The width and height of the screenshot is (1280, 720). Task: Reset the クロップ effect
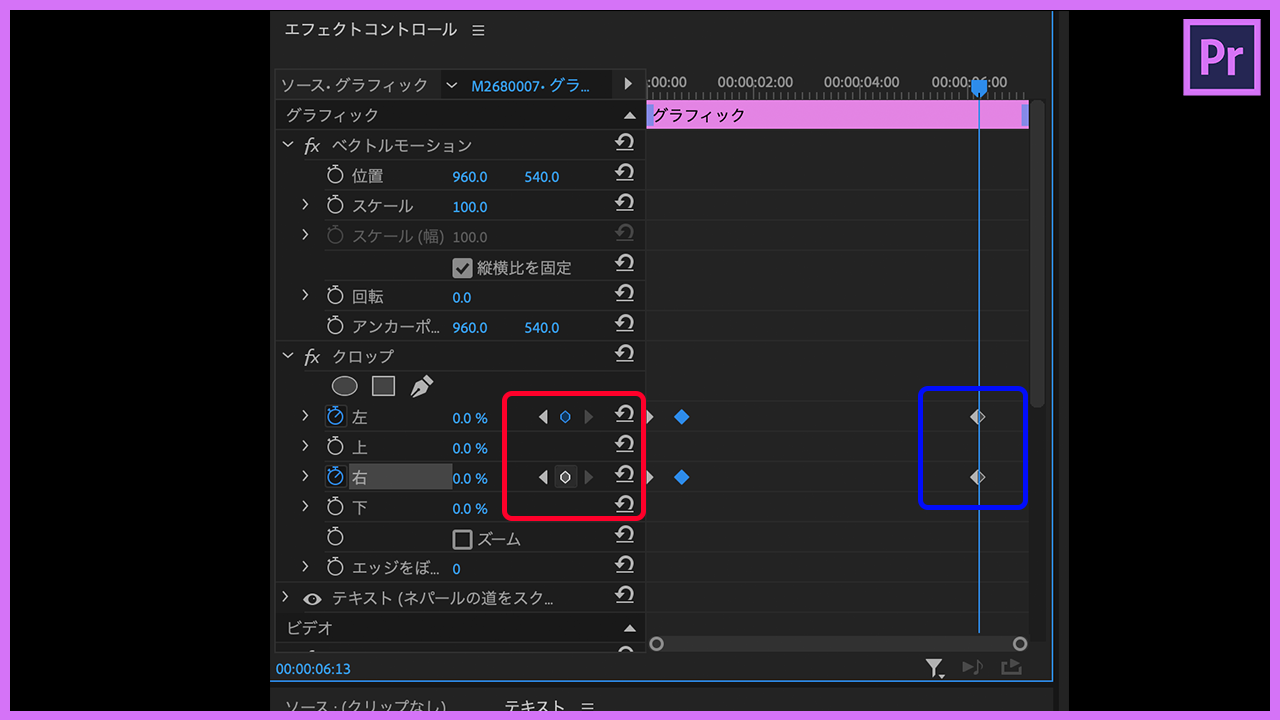pyautogui.click(x=624, y=355)
